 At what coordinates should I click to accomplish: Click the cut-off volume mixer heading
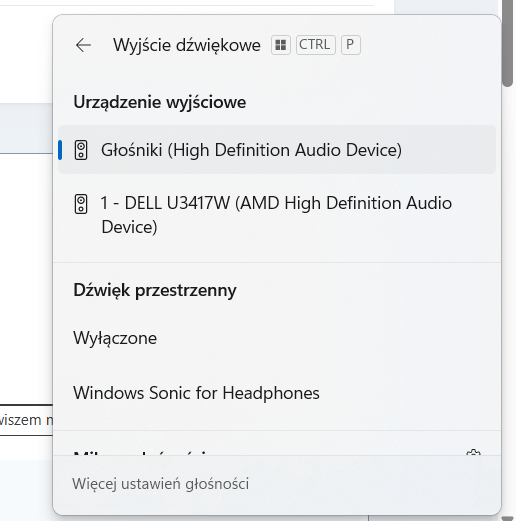[142, 453]
